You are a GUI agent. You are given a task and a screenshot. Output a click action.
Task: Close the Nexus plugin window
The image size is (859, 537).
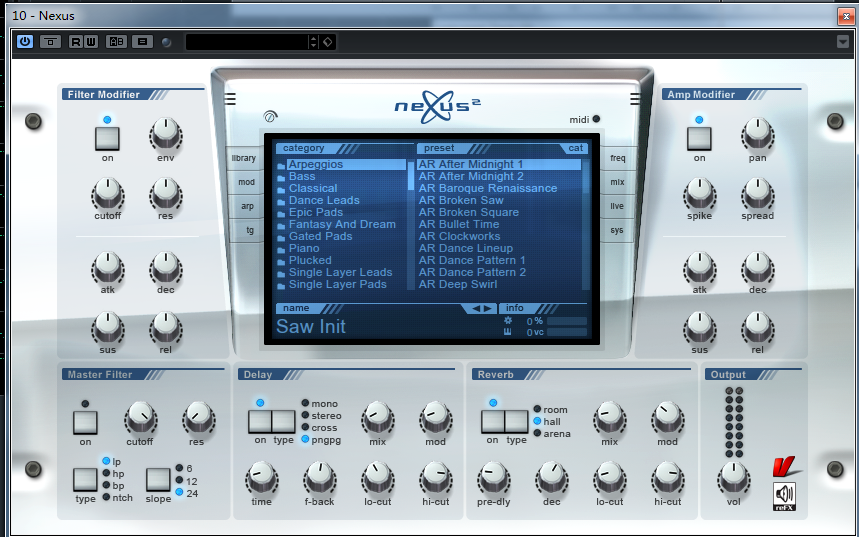[846, 16]
